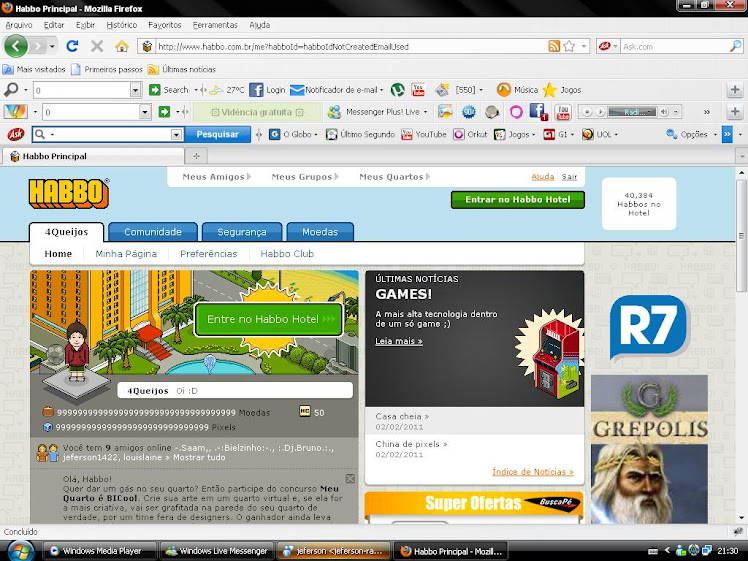Expand the address bar history dropdown
Viewport: 748px width, 561px height.
pos(584,46)
